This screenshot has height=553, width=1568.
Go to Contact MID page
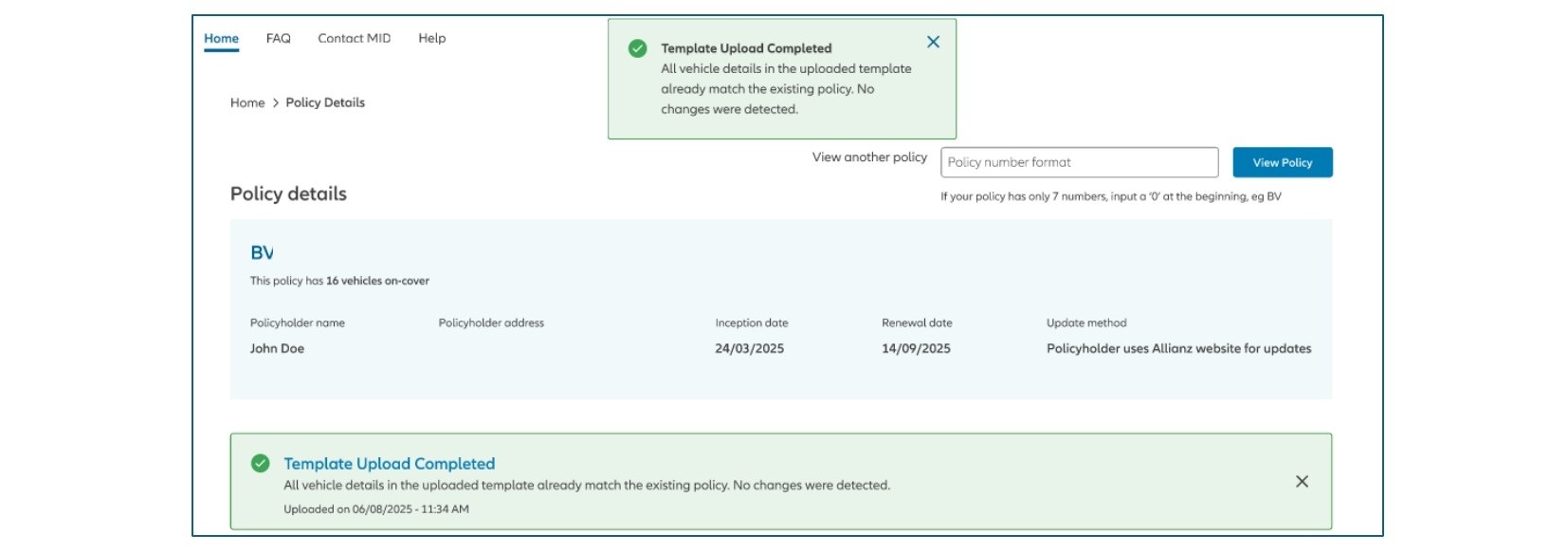[x=355, y=39]
